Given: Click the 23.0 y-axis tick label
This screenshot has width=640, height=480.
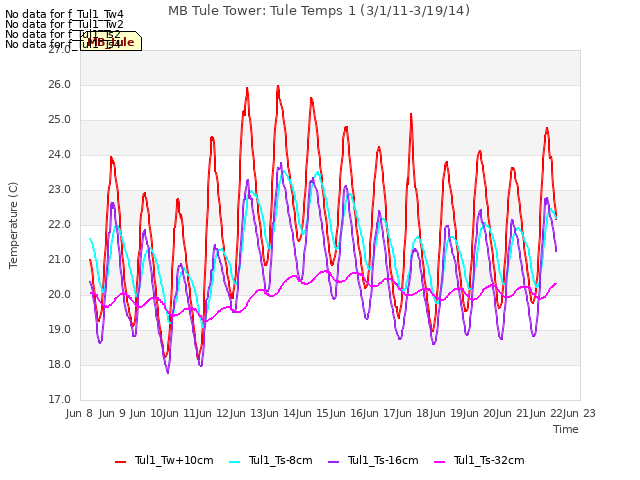Looking at the screenshot, I should pyautogui.click(x=60, y=189).
